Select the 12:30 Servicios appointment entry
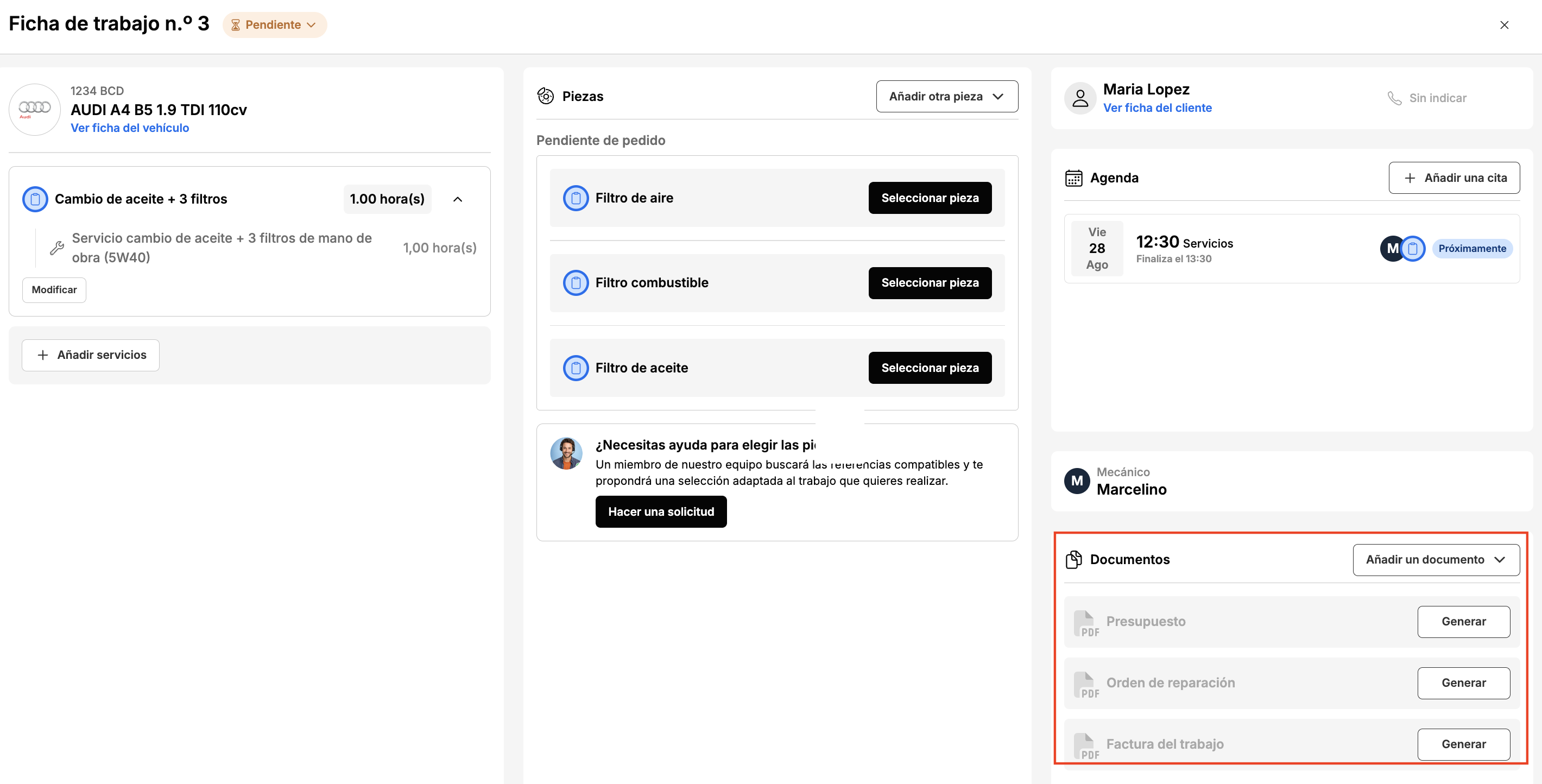The height and width of the screenshot is (784, 1542). 1291,248
